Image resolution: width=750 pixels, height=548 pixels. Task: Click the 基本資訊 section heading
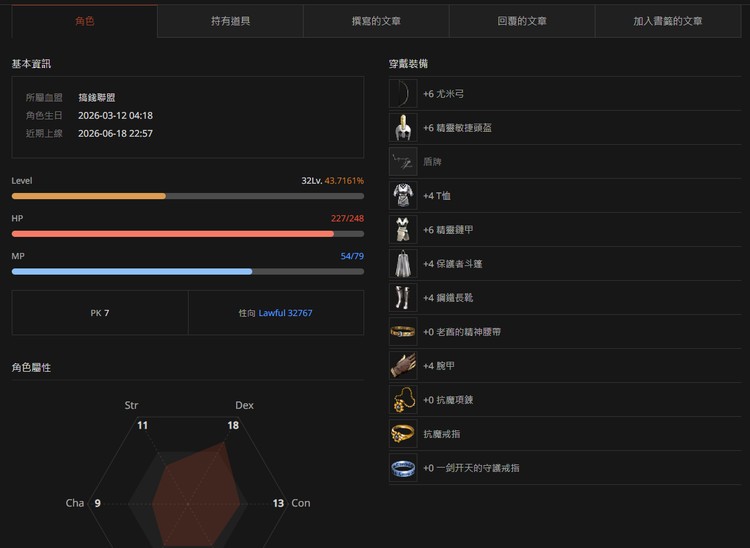click(31, 64)
